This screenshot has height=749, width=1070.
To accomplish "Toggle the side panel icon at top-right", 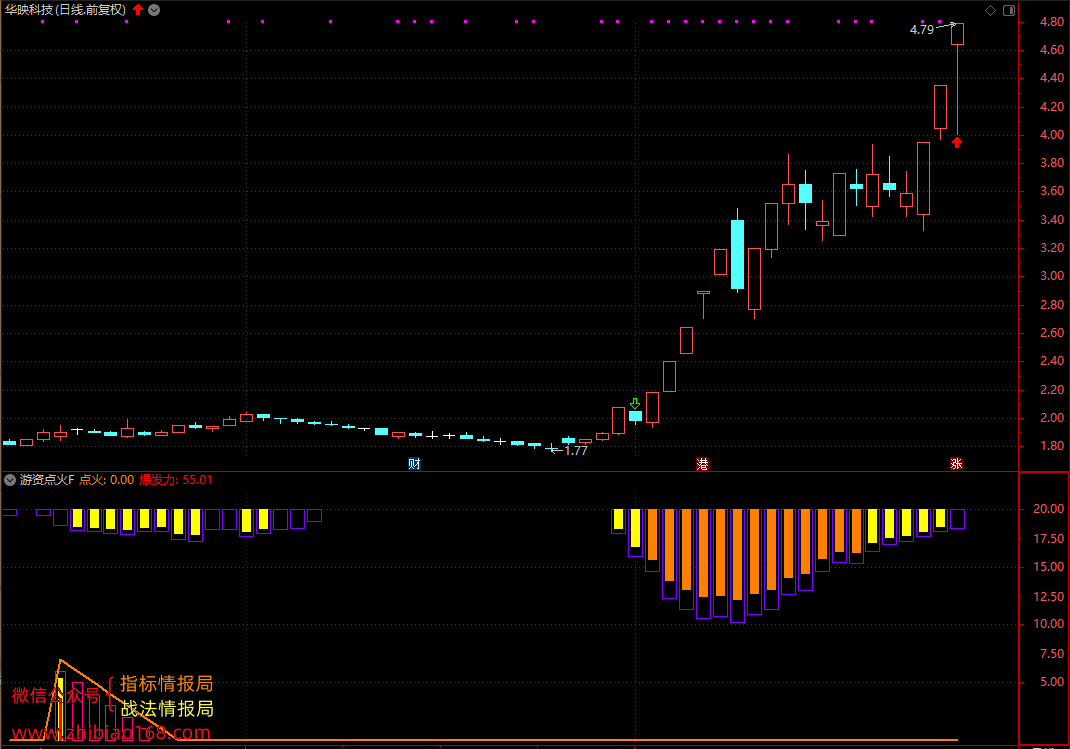I will click(1009, 10).
